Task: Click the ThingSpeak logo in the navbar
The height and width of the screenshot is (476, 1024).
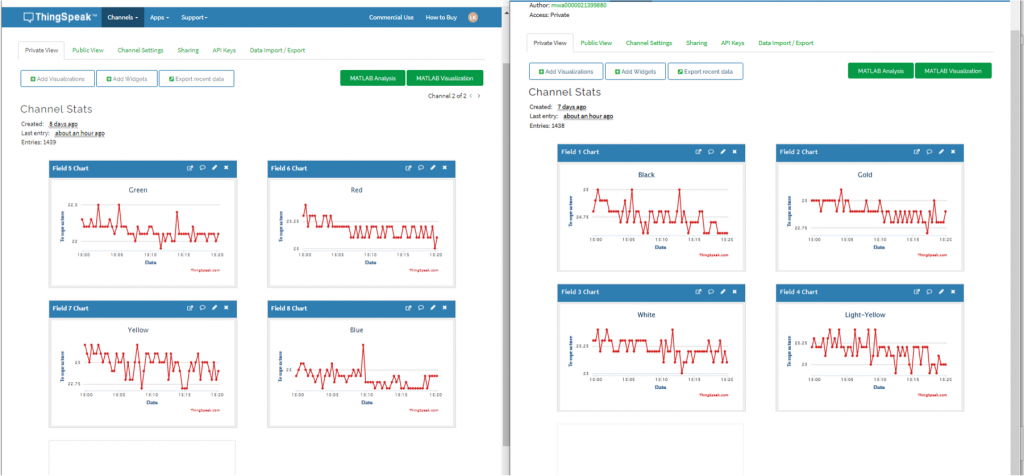Action: (60, 18)
